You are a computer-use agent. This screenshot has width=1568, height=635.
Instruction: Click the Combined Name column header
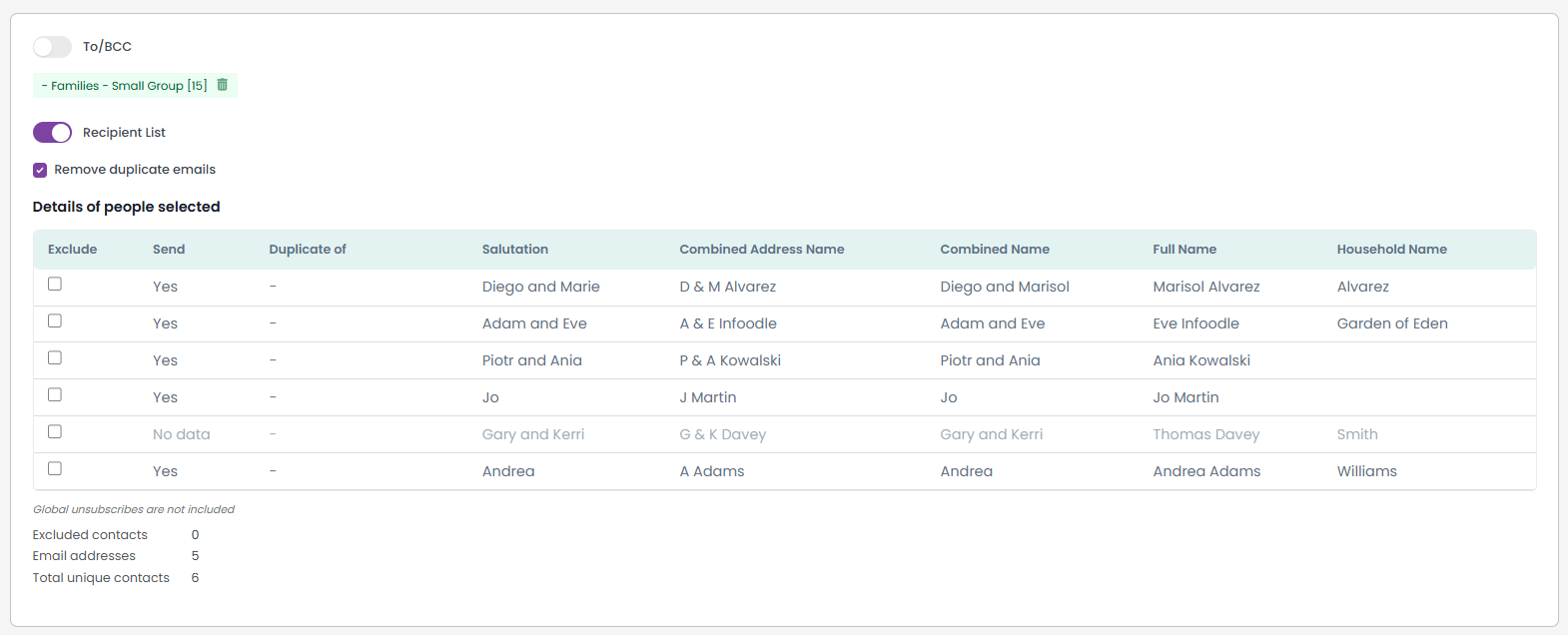pos(995,250)
